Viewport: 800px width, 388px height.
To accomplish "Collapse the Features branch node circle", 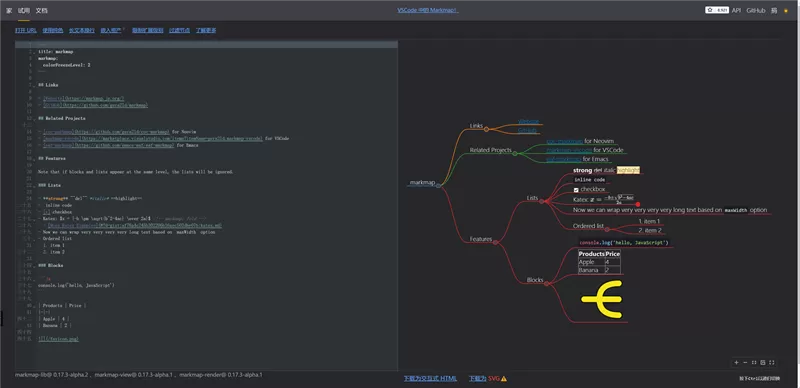I will (495, 242).
